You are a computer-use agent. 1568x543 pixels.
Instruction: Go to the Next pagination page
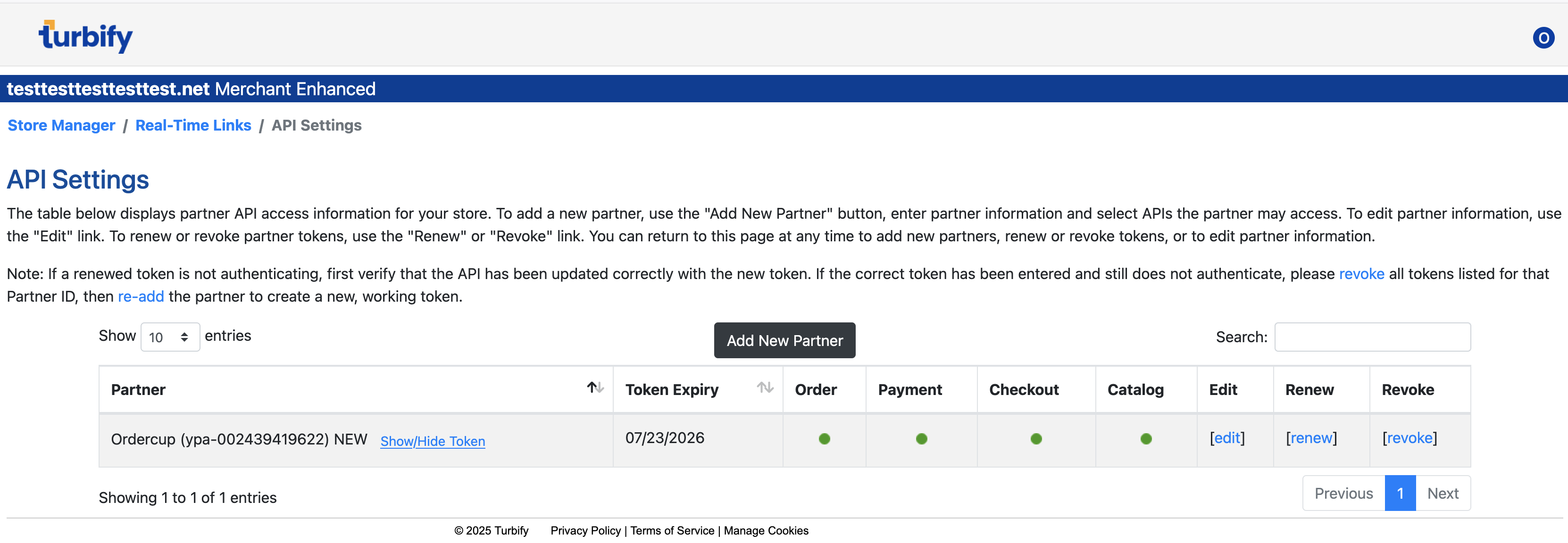[x=1442, y=494]
